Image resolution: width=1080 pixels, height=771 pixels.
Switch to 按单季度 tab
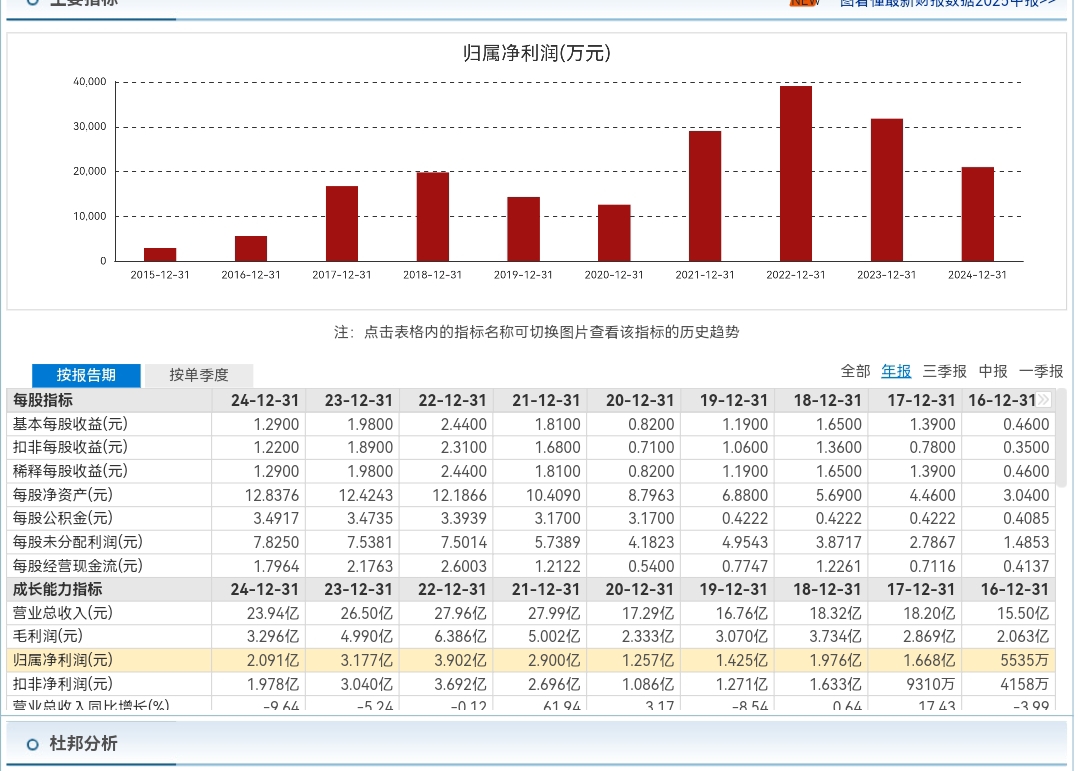198,375
